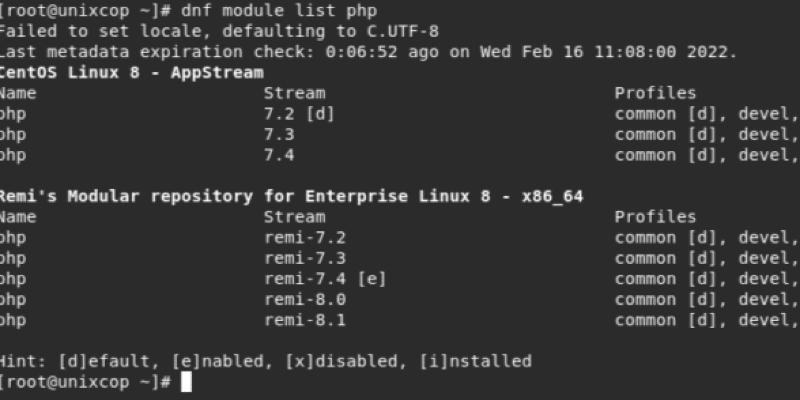Click the 'Last metadata expiration check' line
This screenshot has width=800, height=400.
pyautogui.click(x=368, y=52)
